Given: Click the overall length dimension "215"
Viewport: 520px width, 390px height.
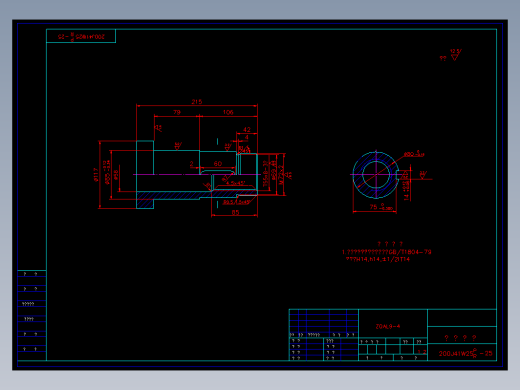Looking at the screenshot, I should pos(197,102).
